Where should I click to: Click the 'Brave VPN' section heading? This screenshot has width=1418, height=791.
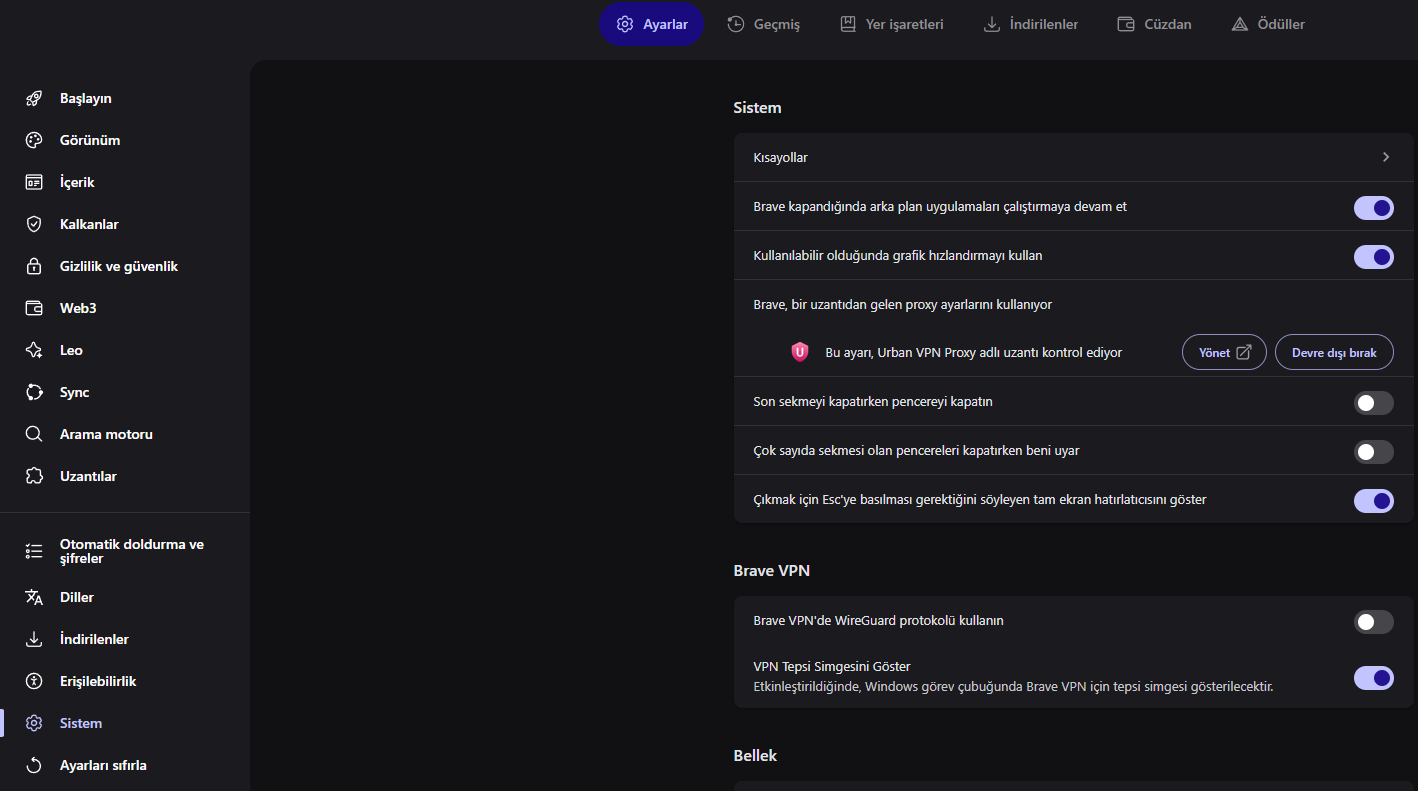(x=771, y=571)
